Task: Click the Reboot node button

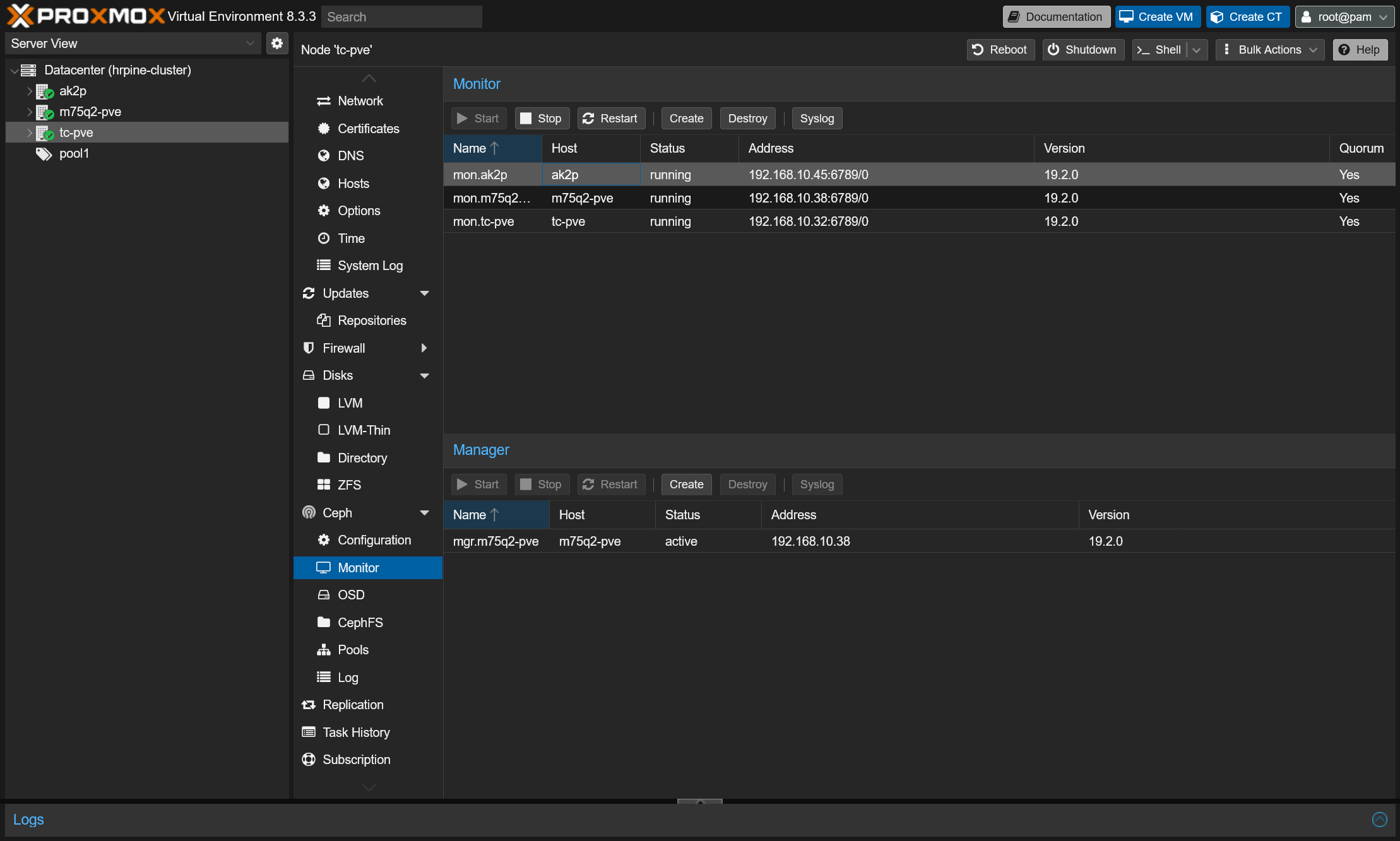Action: [x=1000, y=50]
